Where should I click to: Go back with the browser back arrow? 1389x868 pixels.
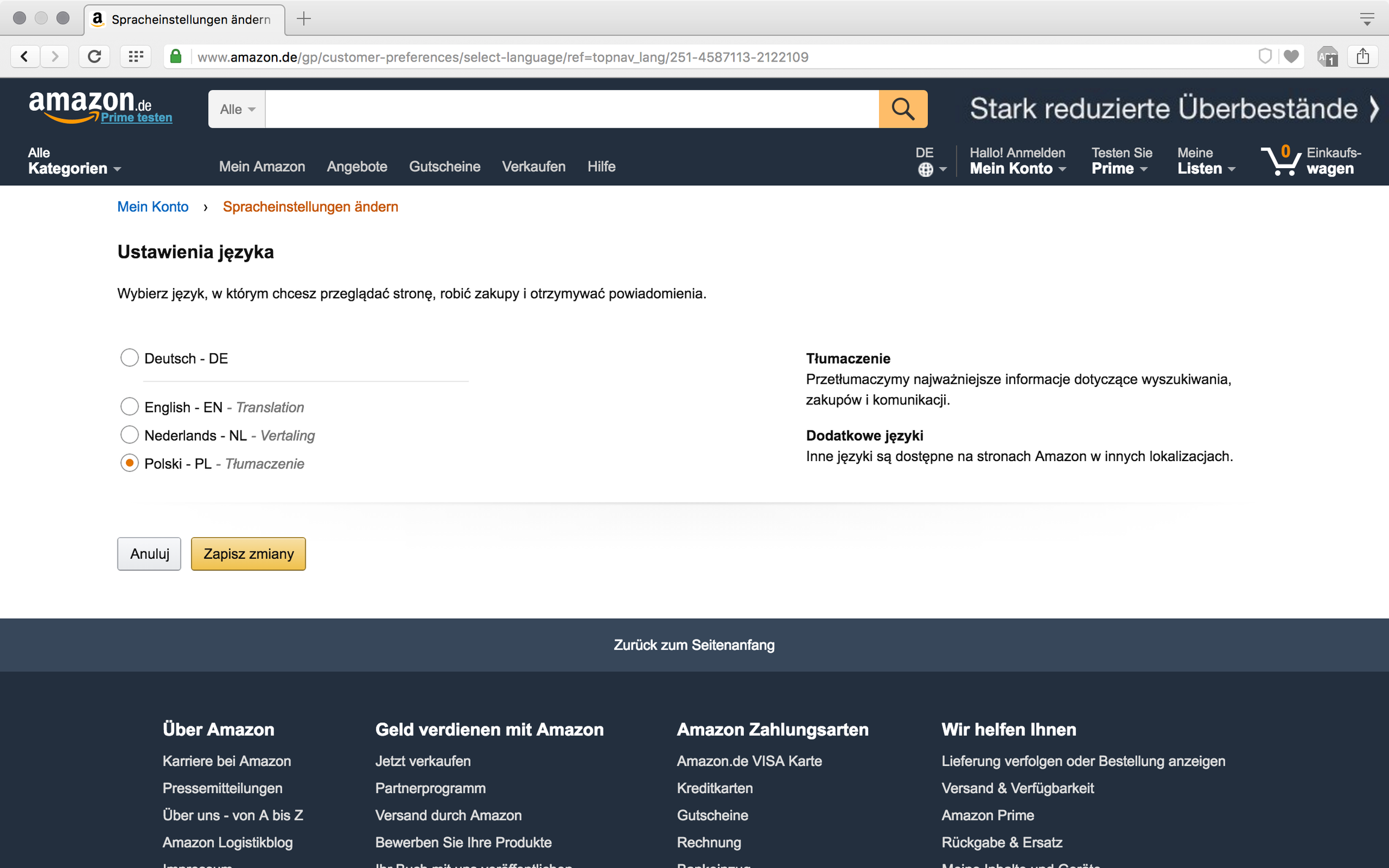coord(25,57)
